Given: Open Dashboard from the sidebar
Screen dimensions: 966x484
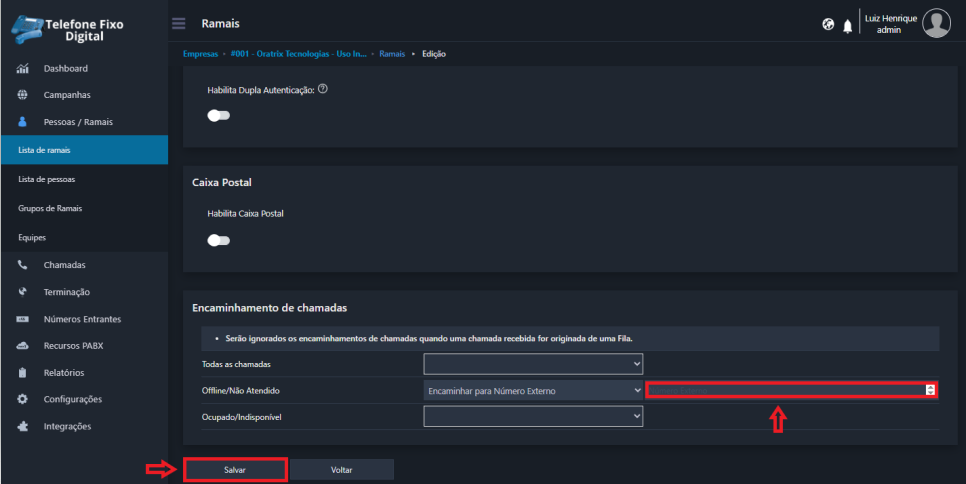Looking at the screenshot, I should [x=65, y=68].
